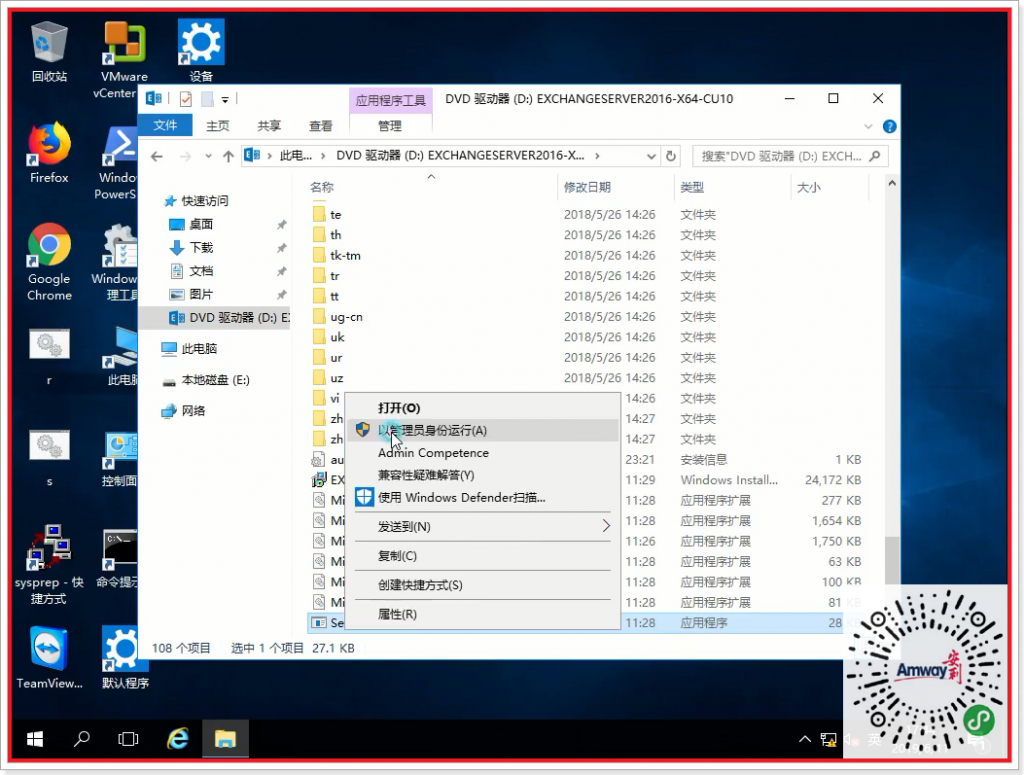The image size is (1024, 775).
Task: Launch Internet Explorer from the taskbar
Action: [x=178, y=739]
